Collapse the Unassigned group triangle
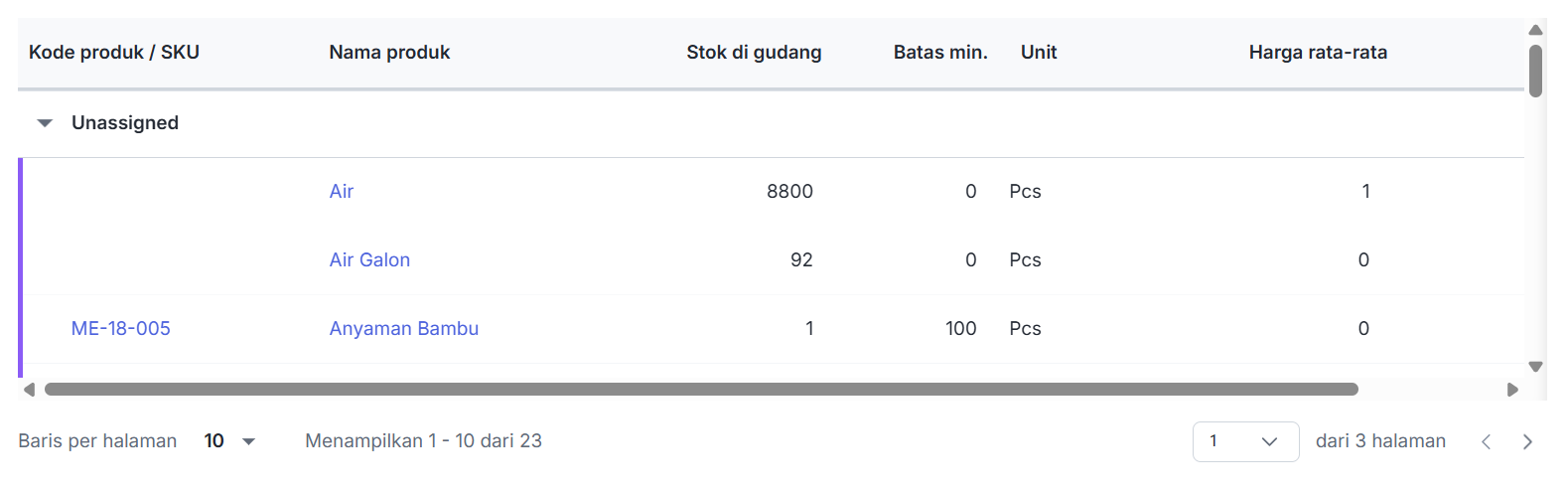Image resolution: width=1568 pixels, height=495 pixels. 45,123
